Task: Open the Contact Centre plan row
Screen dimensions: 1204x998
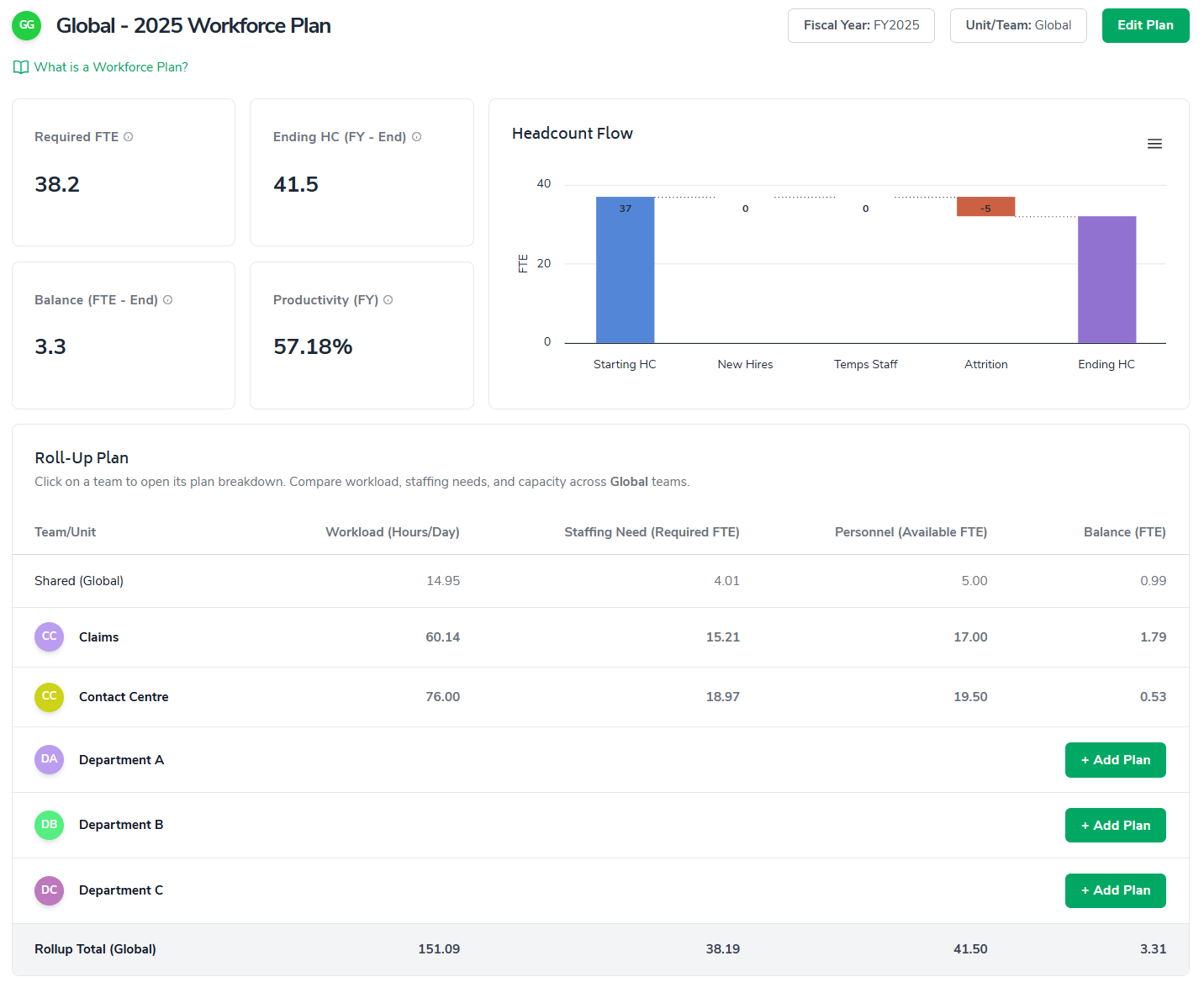Action: (124, 697)
